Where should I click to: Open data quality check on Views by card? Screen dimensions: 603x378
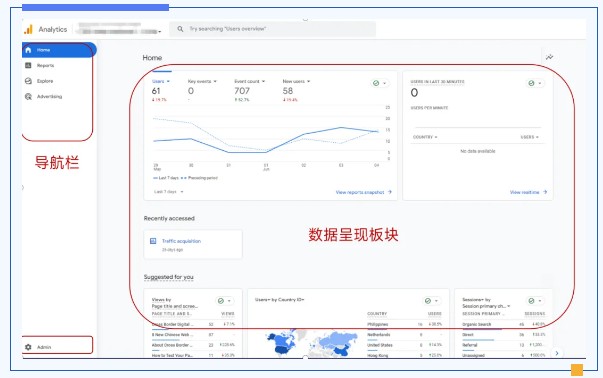pos(224,301)
